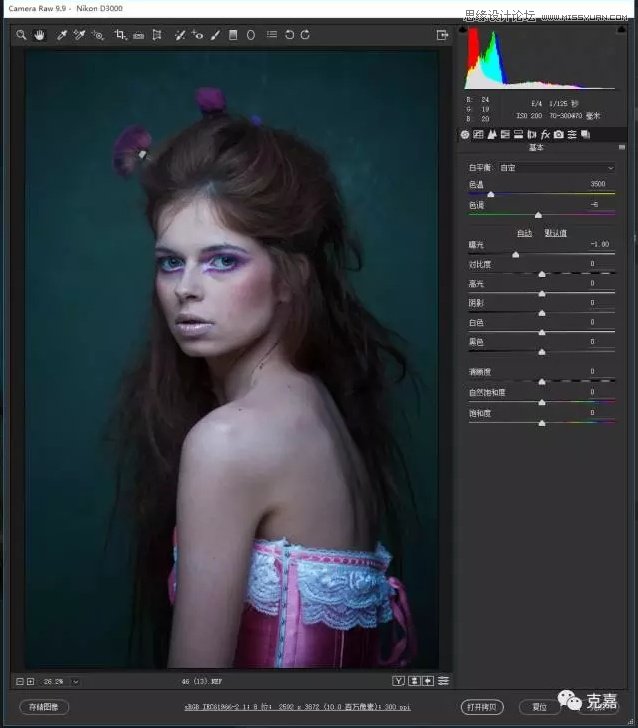638x728 pixels.
Task: Click the 色温 temperature slider handle
Action: [x=490, y=194]
